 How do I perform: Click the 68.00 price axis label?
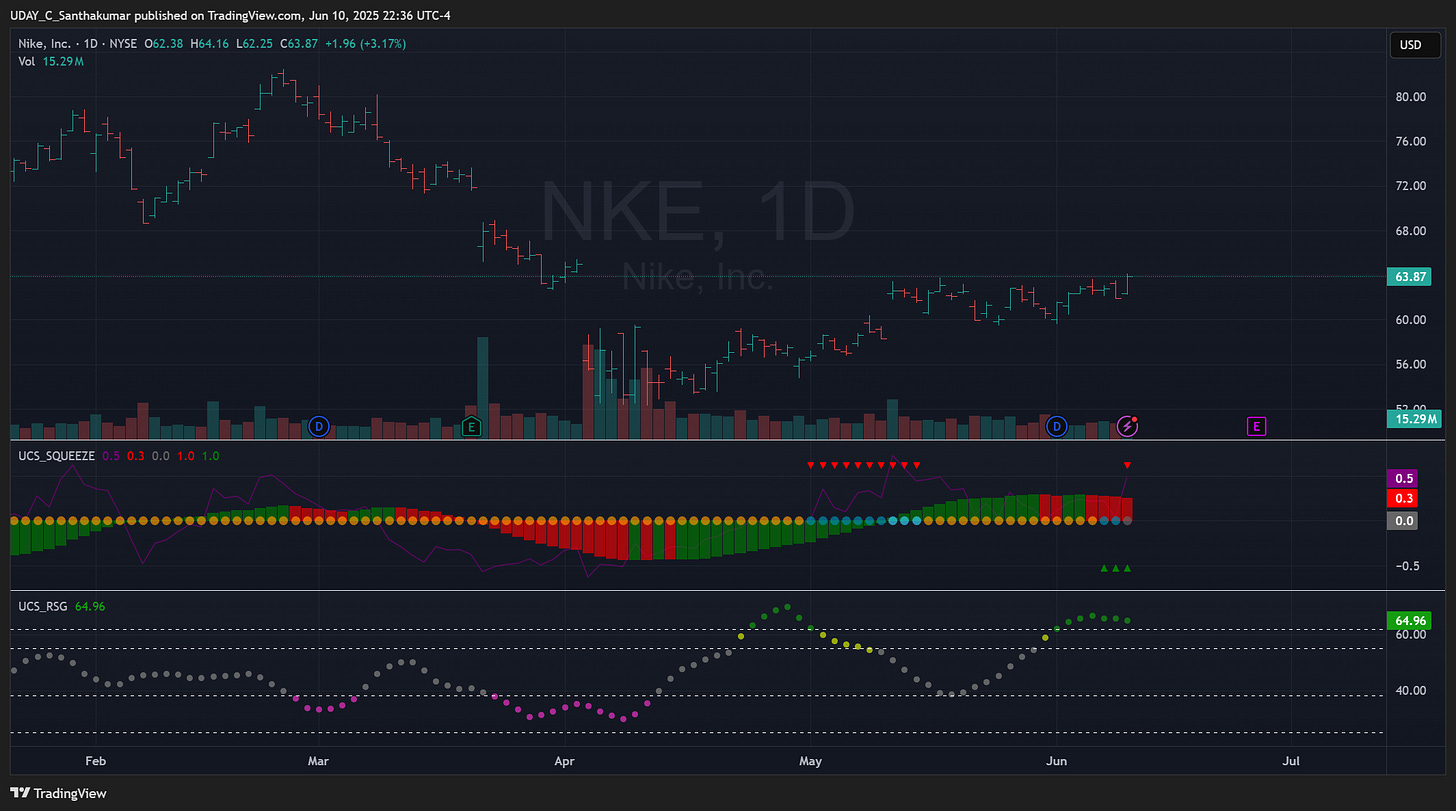pos(1410,231)
